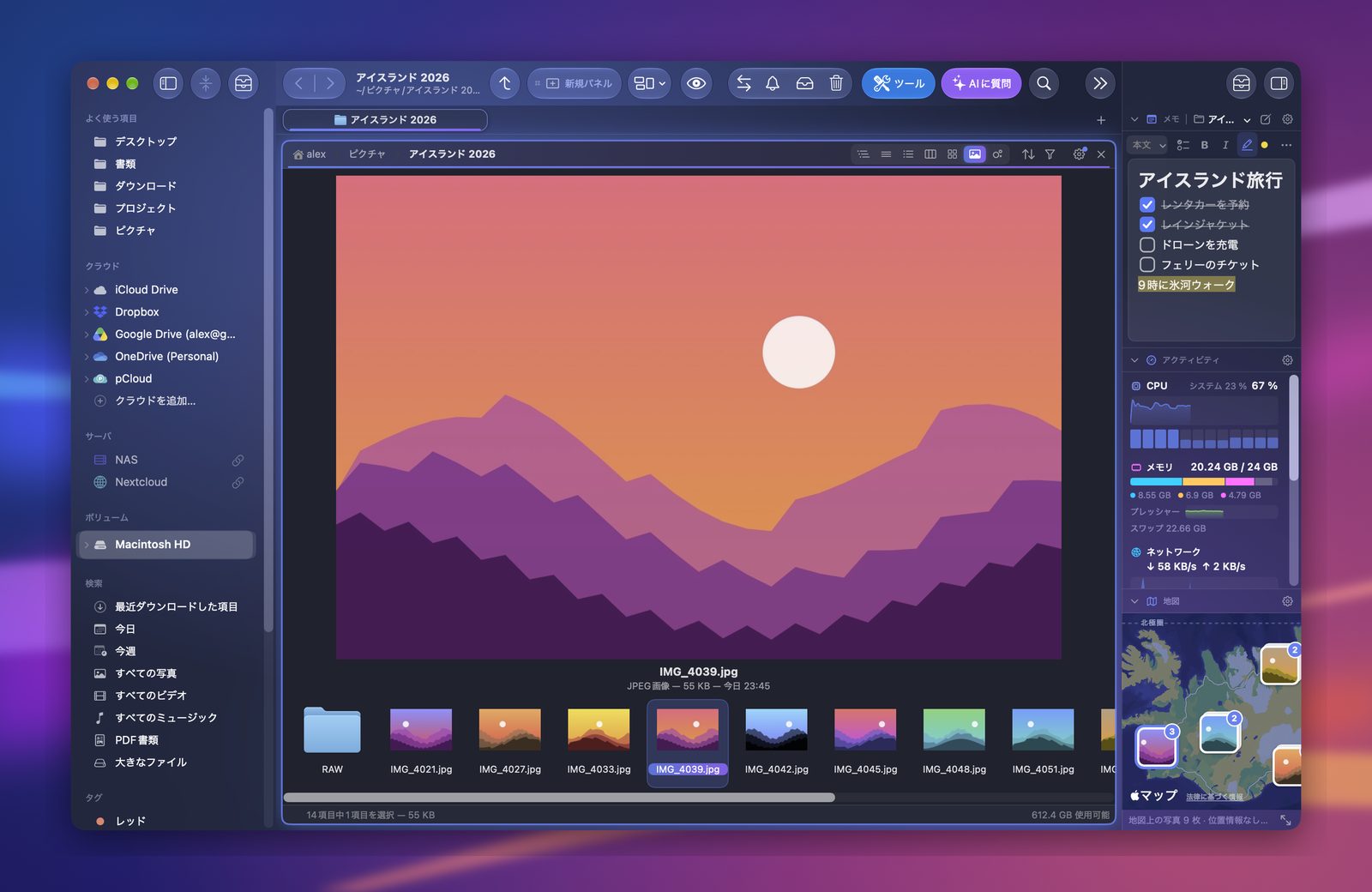This screenshot has height=892, width=1372.
Task: Click クラウドを追加... in the sidebar
Action: pyautogui.click(x=155, y=401)
